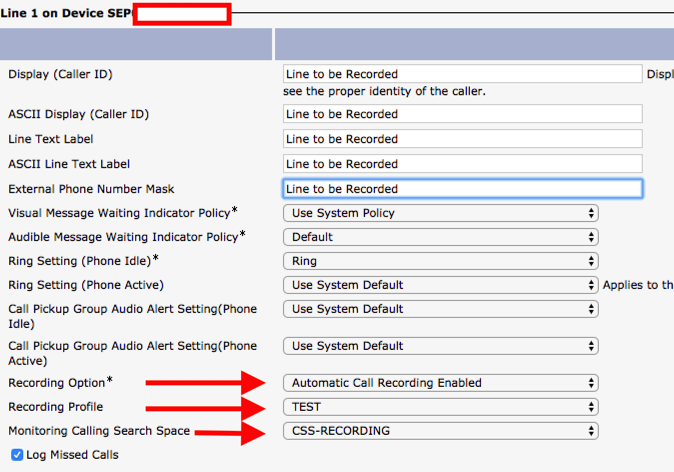674x472 pixels.
Task: Expand Ring Setting (Phone Active) dropdown
Action: pos(440,285)
